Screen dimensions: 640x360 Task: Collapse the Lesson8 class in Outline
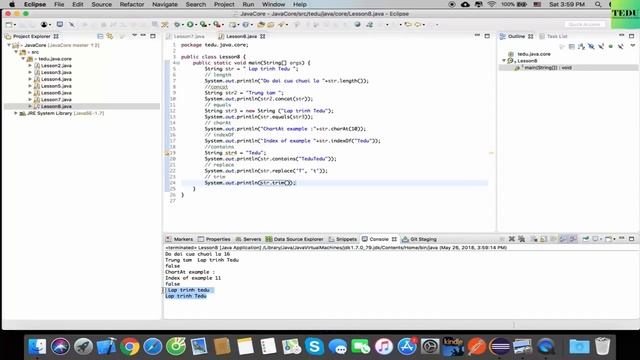click(504, 61)
